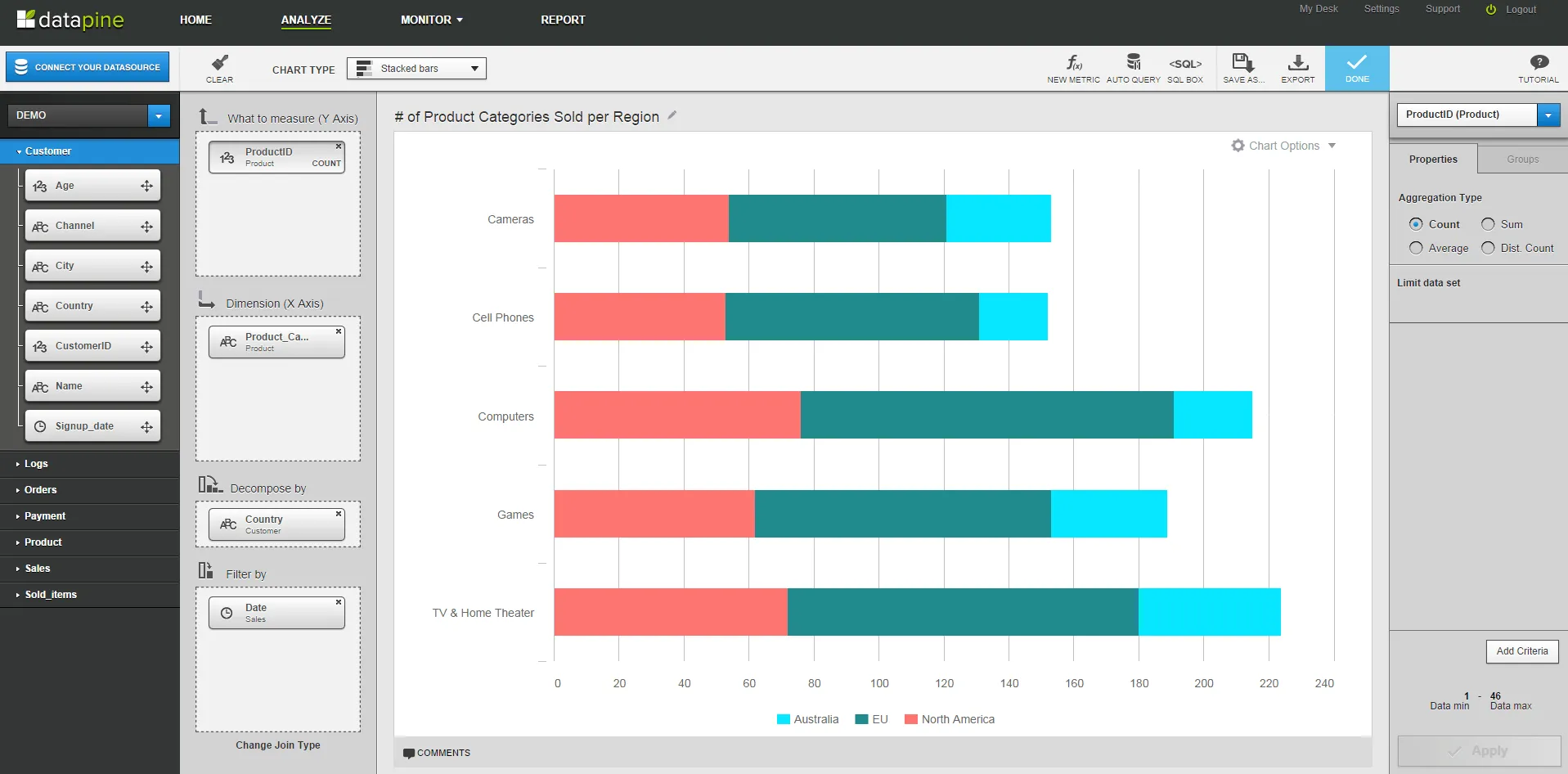Open the DEMO datasource dropdown
This screenshot has height=774, width=1568.
[x=158, y=115]
